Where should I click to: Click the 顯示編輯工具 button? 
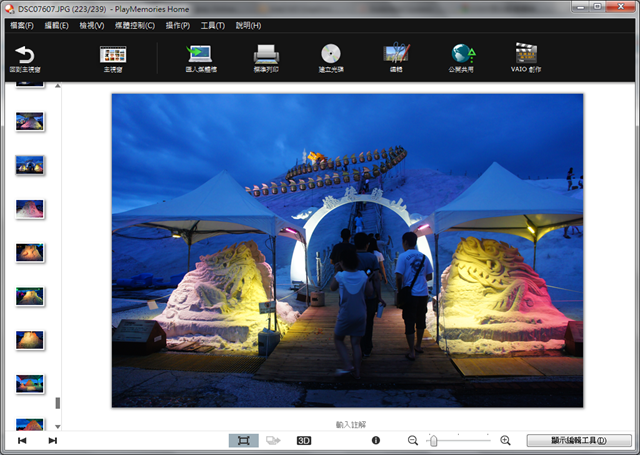[578, 440]
